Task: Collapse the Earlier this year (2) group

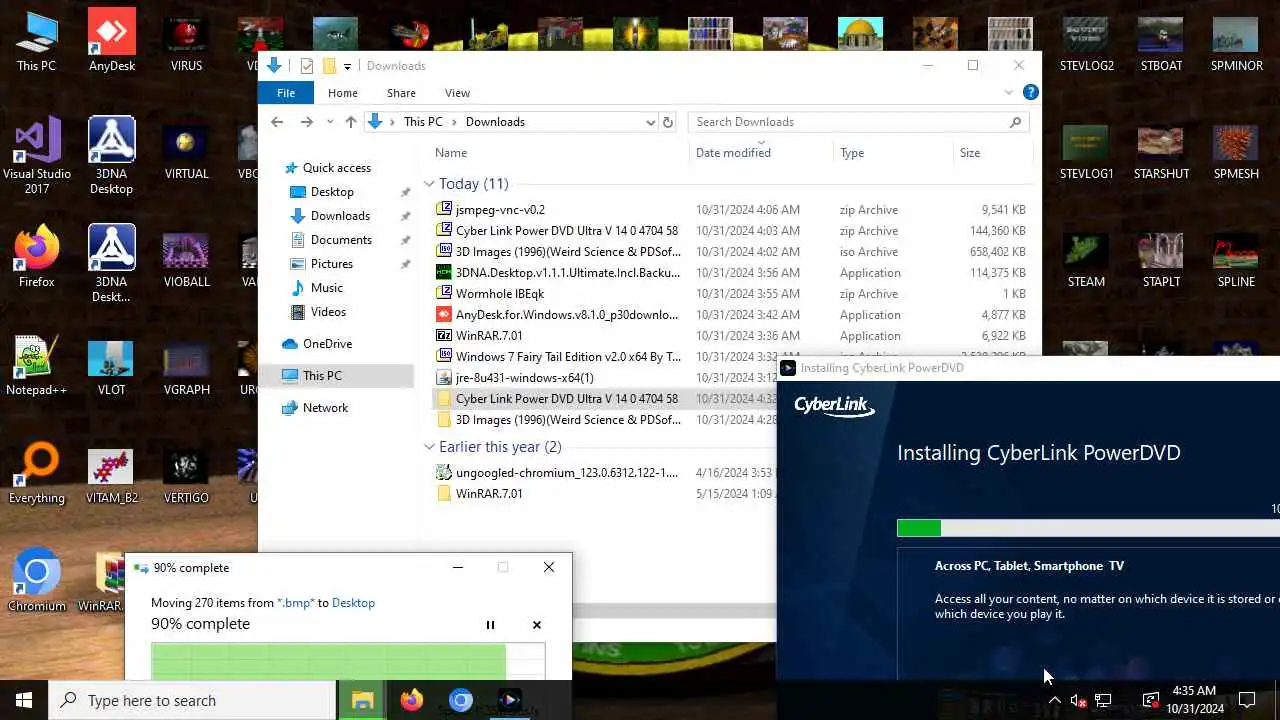Action: tap(429, 447)
